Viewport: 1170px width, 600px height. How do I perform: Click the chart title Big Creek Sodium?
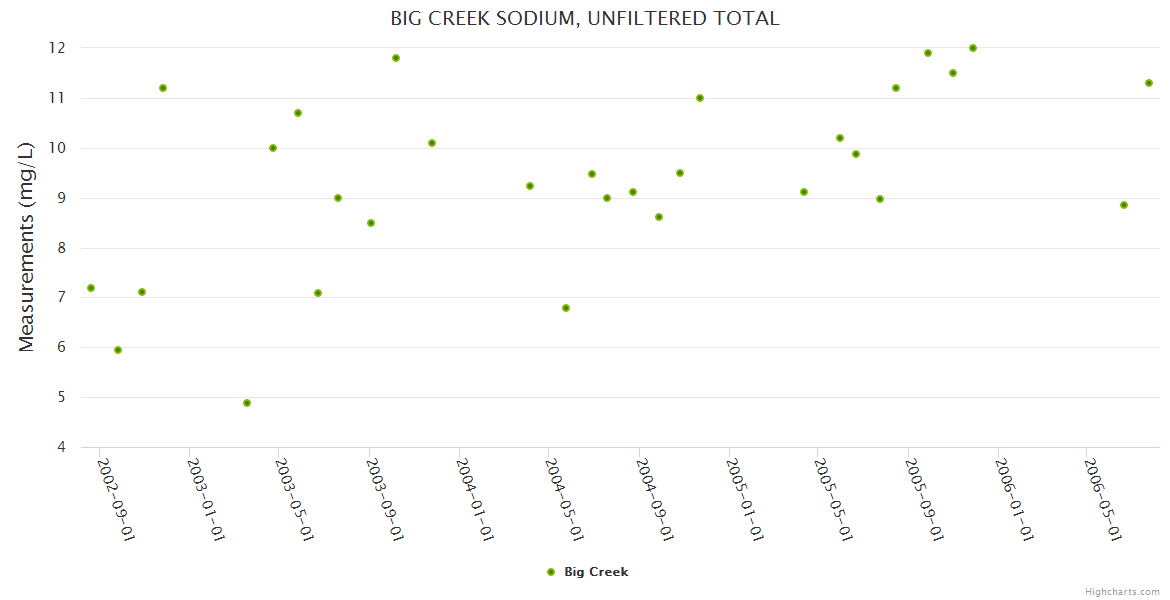pos(585,18)
